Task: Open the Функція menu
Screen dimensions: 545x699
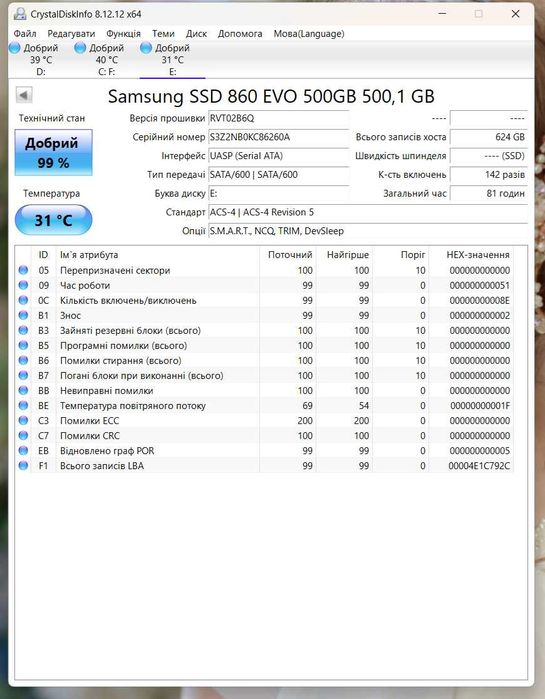Action: coord(123,34)
